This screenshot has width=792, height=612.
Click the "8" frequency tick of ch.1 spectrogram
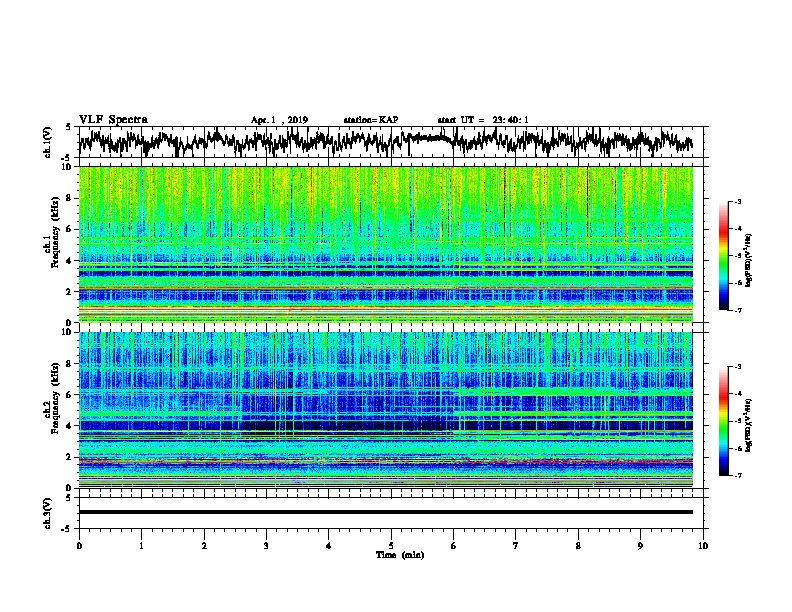[69, 198]
